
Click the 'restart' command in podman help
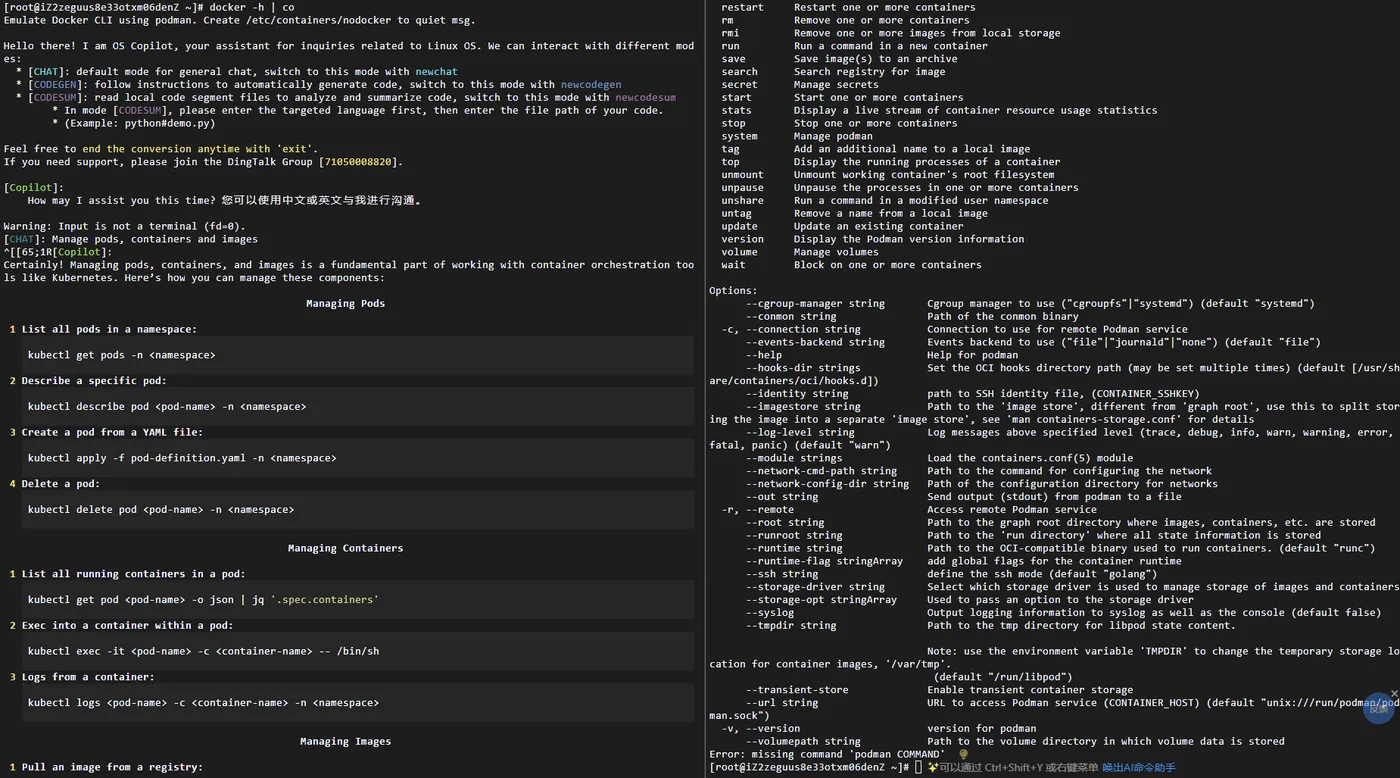coord(742,7)
